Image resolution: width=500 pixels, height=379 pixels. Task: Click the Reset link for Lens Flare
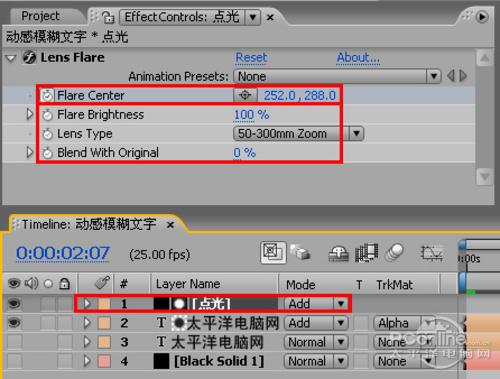(251, 57)
